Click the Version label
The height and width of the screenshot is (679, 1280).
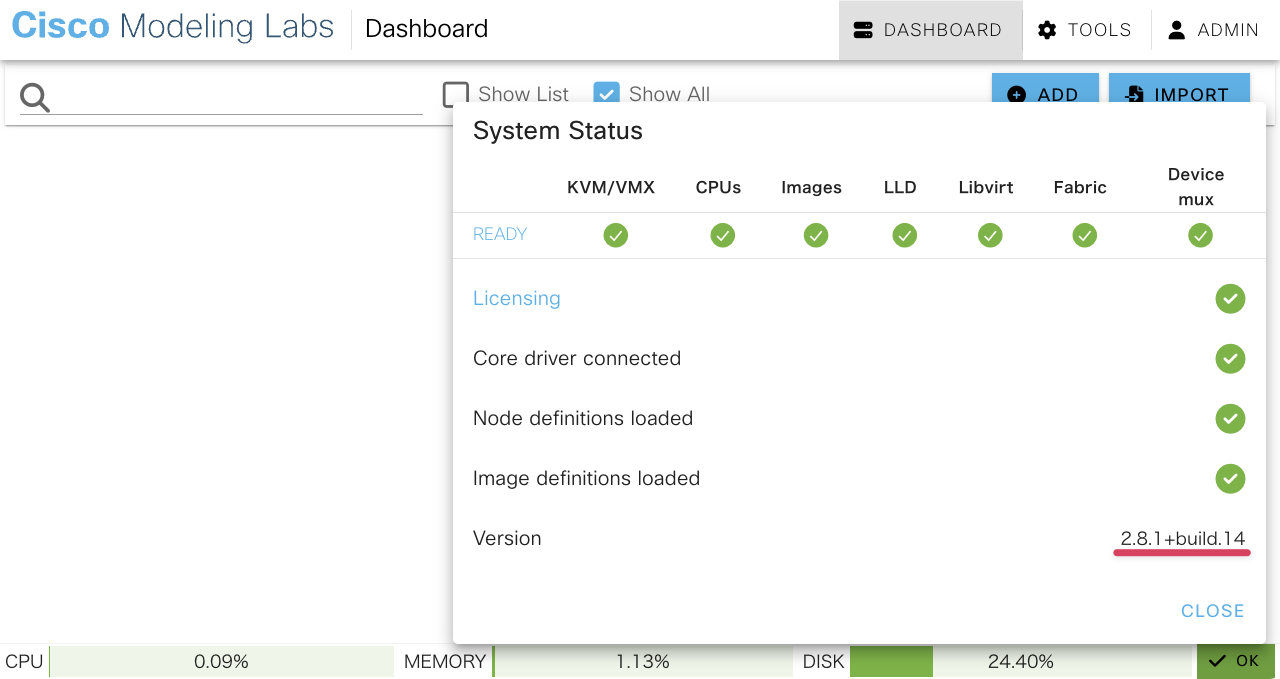(507, 538)
